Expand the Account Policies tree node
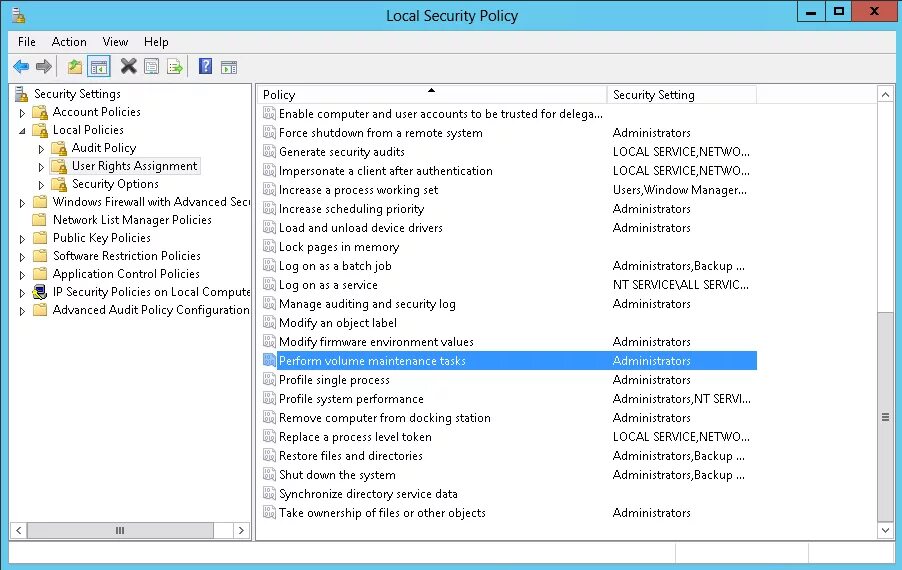The width and height of the screenshot is (902, 570). tap(22, 112)
